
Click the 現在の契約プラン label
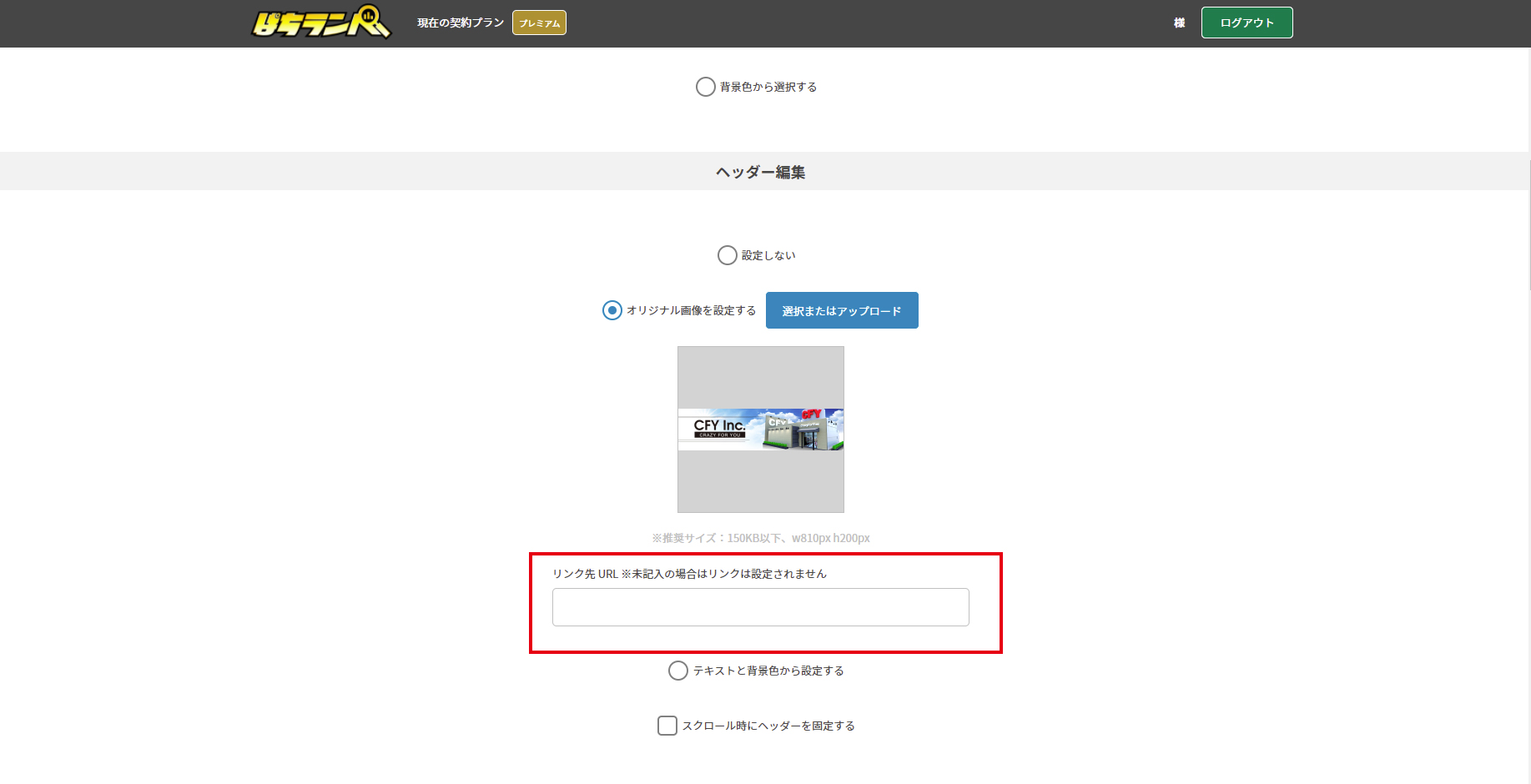[x=459, y=23]
